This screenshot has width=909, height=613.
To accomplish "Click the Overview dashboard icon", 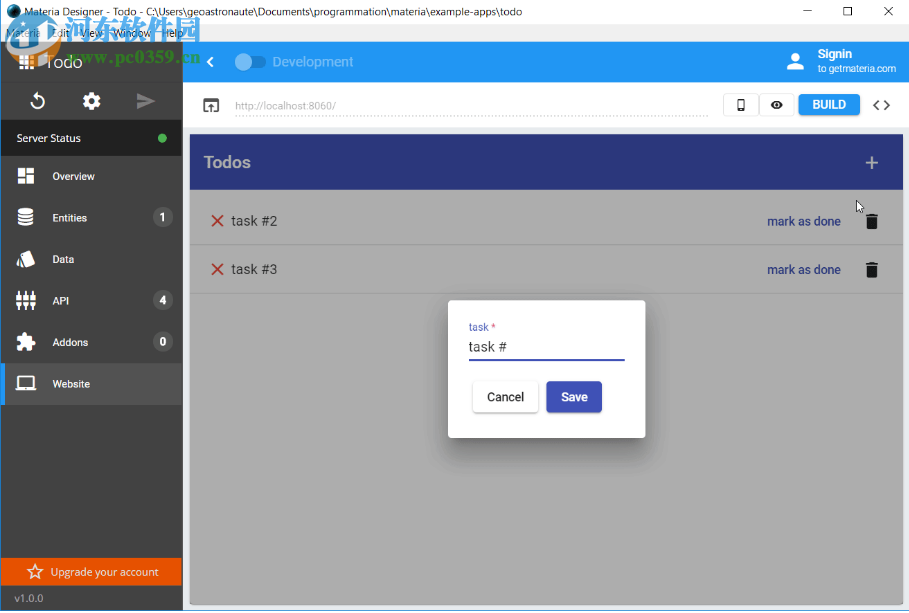I will point(26,176).
